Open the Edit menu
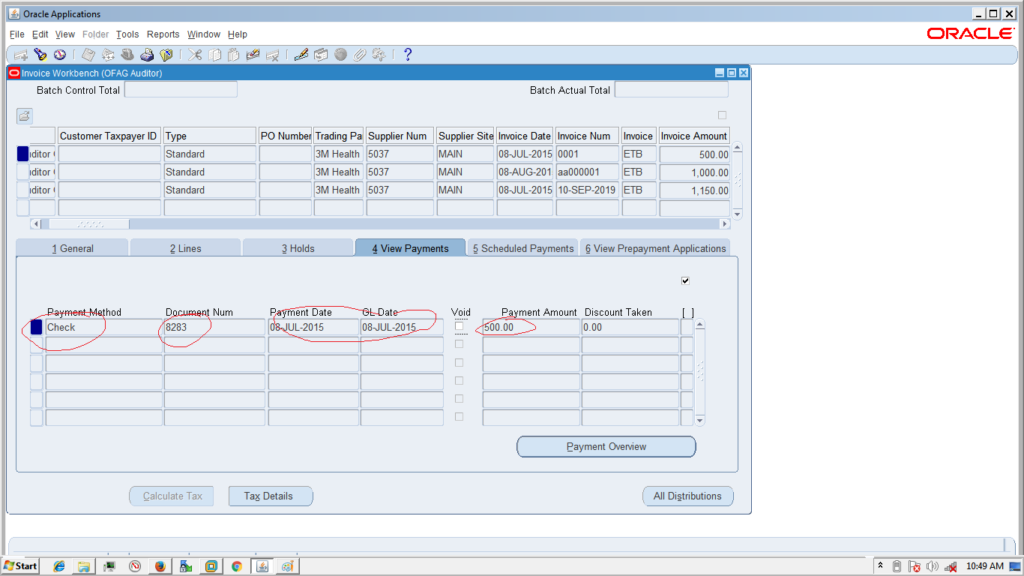The width and height of the screenshot is (1024, 576). (x=40, y=34)
